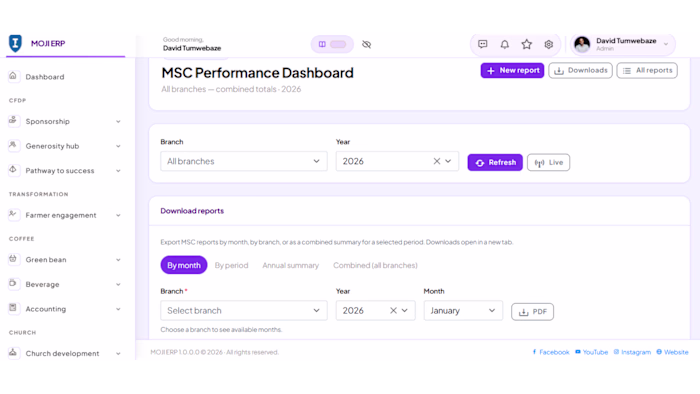The width and height of the screenshot is (700, 394).
Task: Click the Refresh button
Action: [x=495, y=162]
